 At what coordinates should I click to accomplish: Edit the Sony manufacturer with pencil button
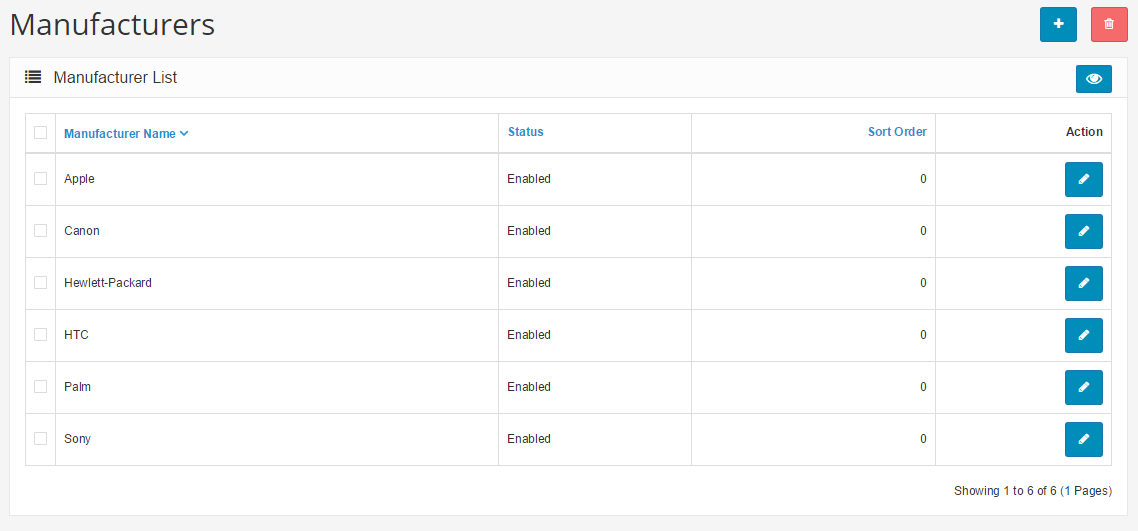pyautogui.click(x=1084, y=440)
